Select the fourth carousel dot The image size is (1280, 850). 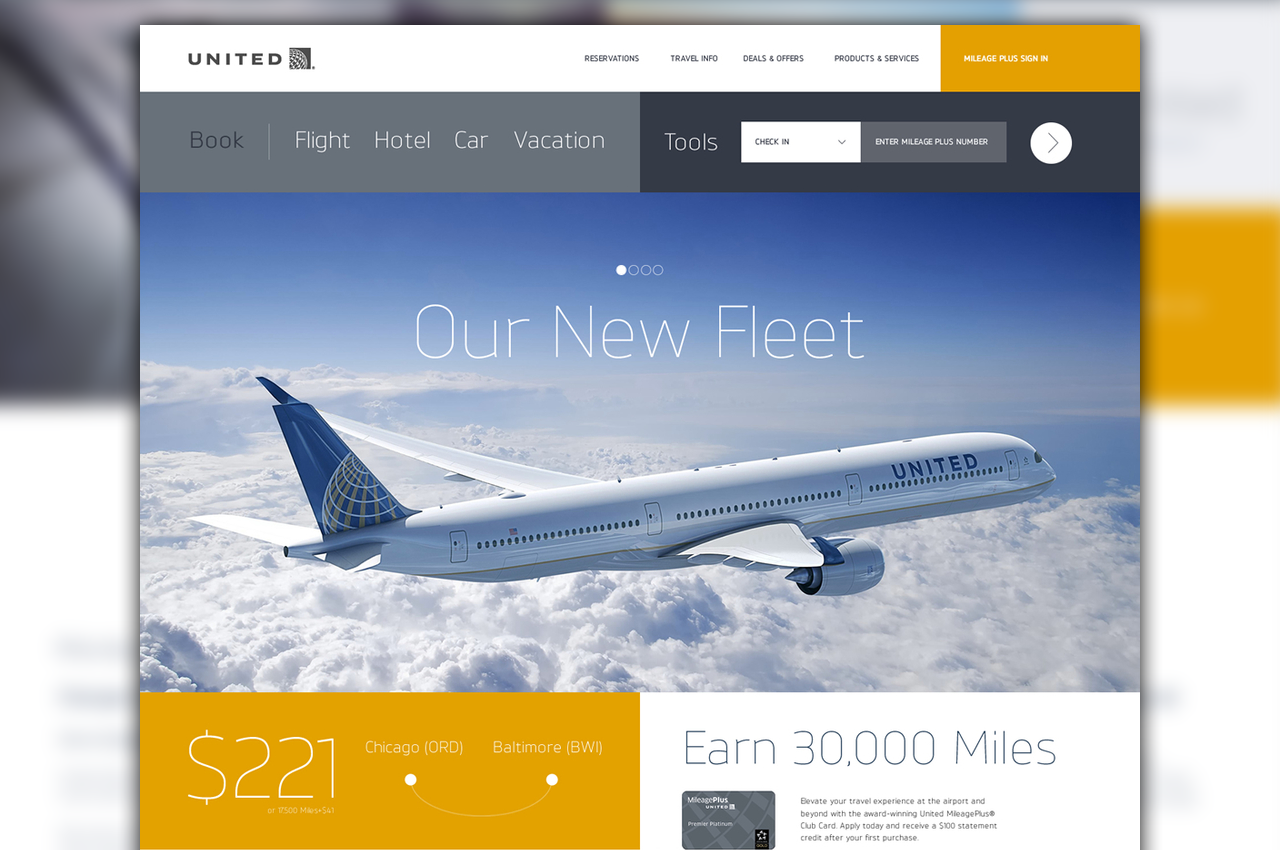(658, 270)
